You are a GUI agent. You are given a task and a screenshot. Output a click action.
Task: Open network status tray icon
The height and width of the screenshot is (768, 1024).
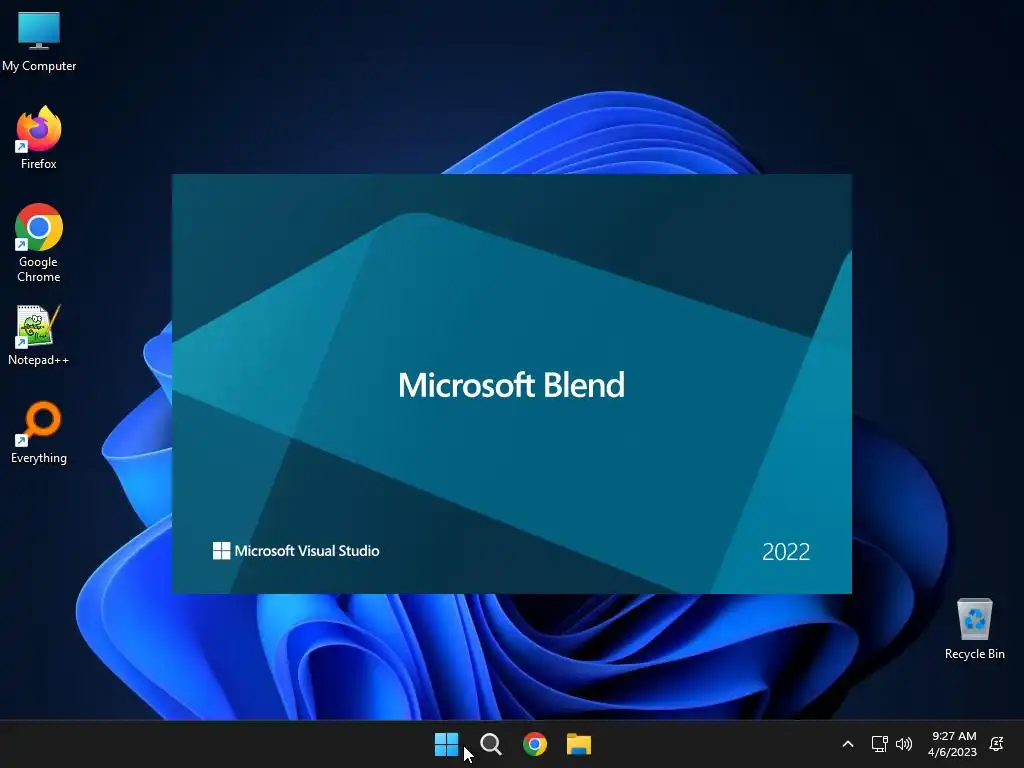(880, 744)
